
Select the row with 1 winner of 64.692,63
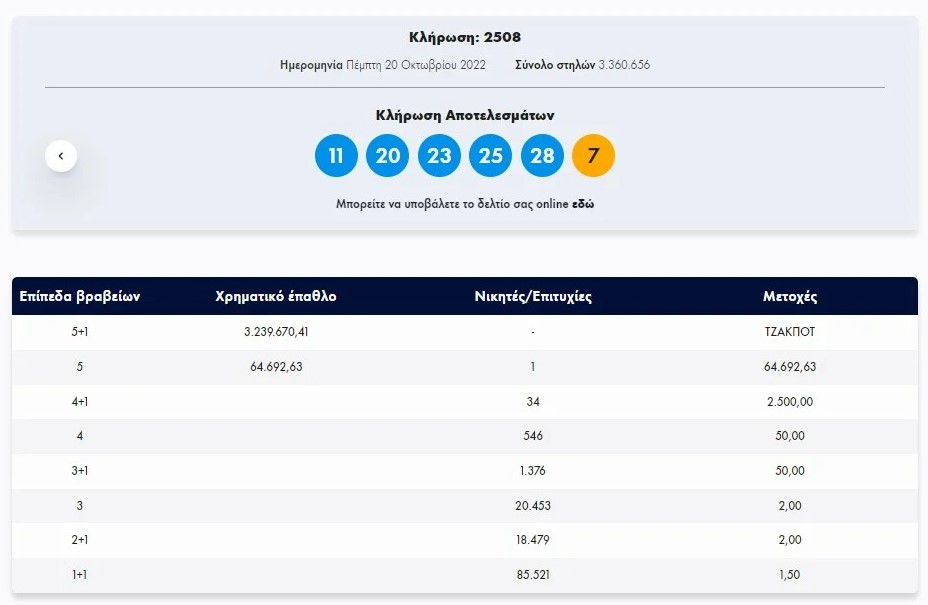(x=463, y=367)
